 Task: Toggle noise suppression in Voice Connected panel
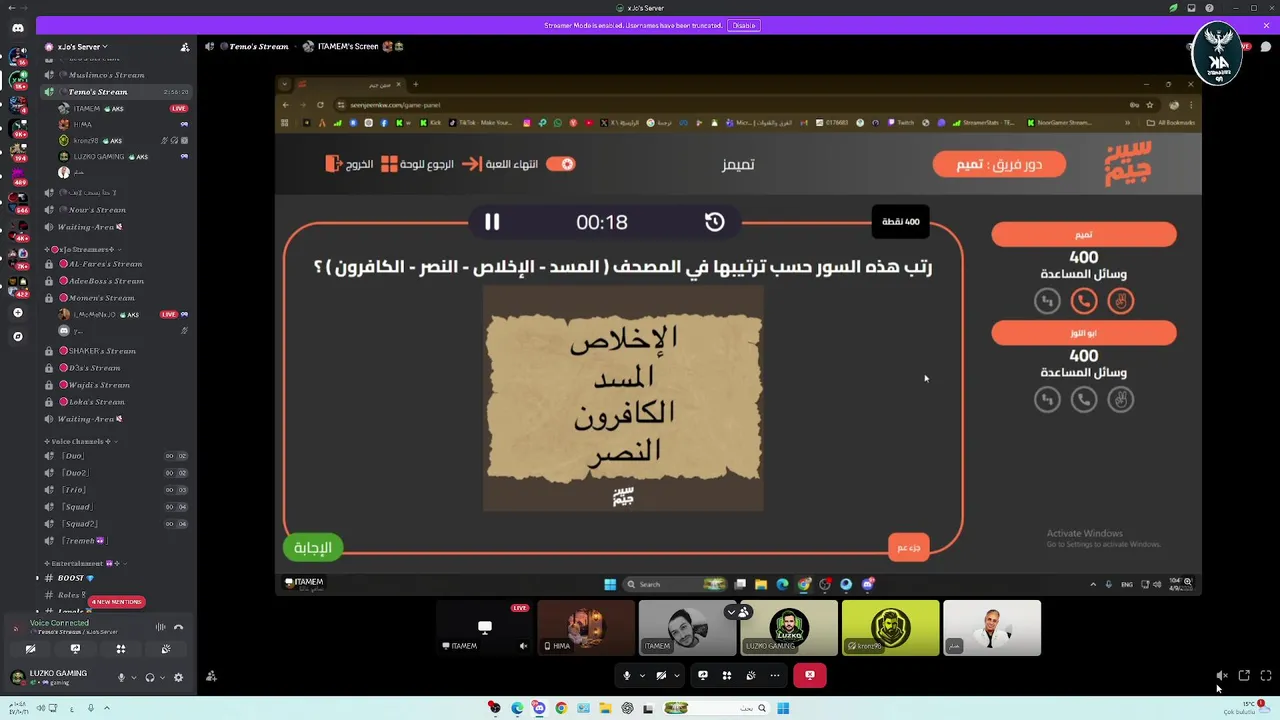pyautogui.click(x=161, y=627)
